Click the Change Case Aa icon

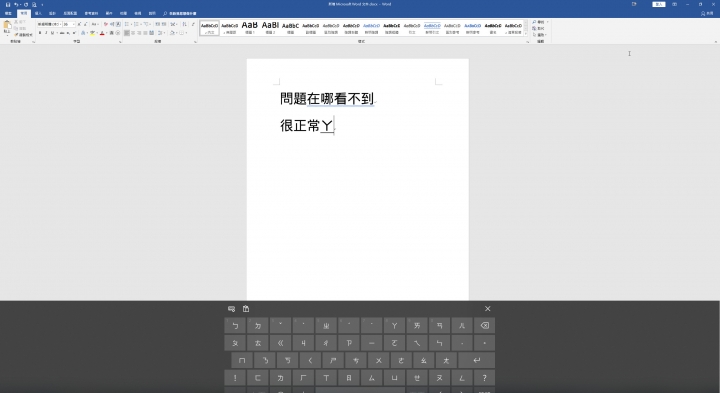[95, 24]
